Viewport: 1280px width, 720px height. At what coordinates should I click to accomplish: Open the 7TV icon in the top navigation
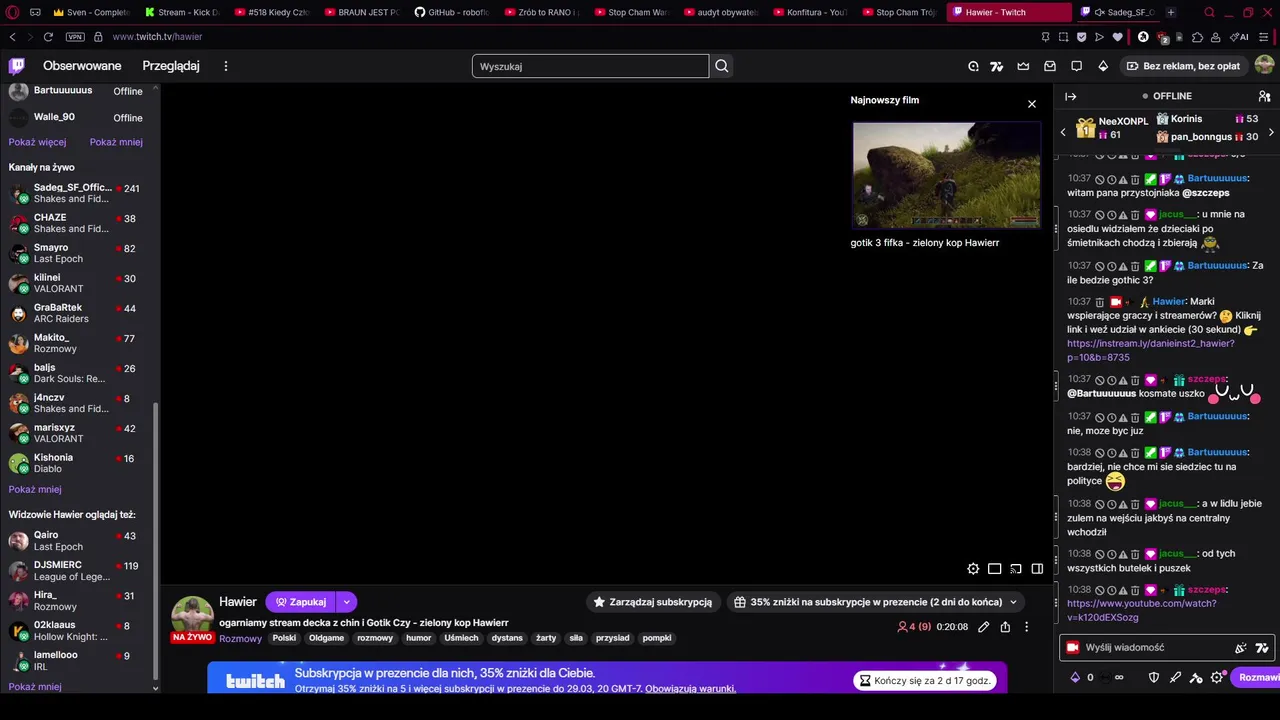[996, 66]
